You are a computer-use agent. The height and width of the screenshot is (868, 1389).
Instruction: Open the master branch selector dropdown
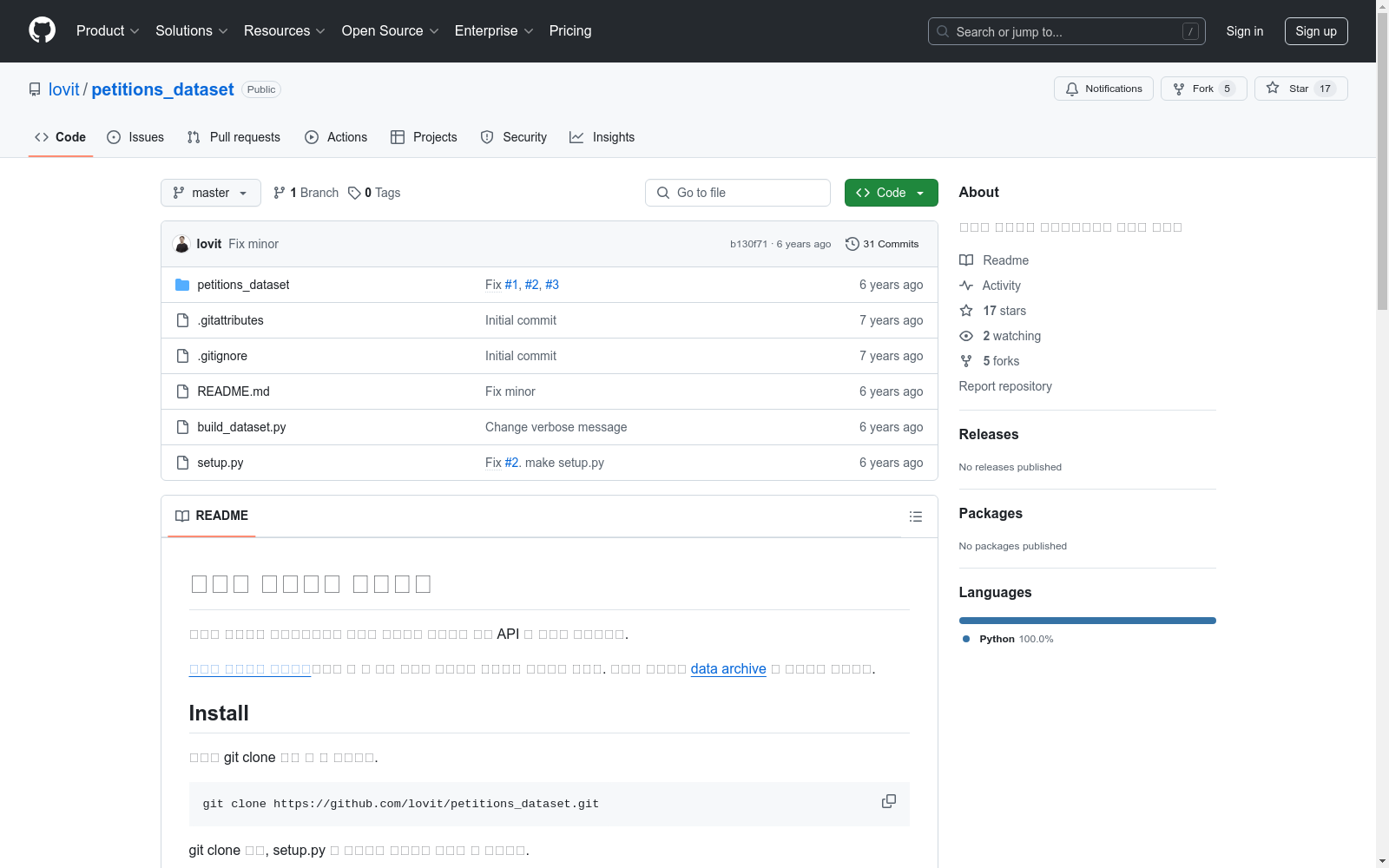(x=211, y=193)
